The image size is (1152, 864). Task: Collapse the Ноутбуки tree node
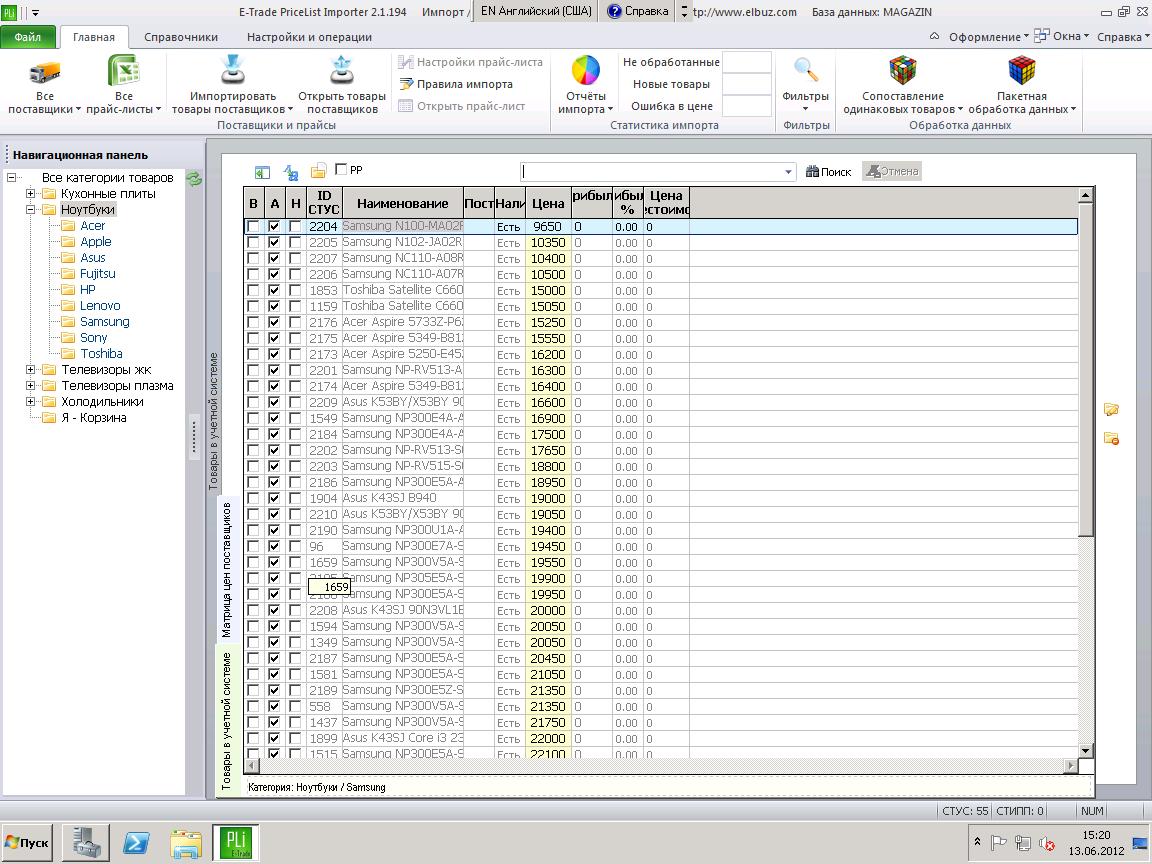coord(30,210)
